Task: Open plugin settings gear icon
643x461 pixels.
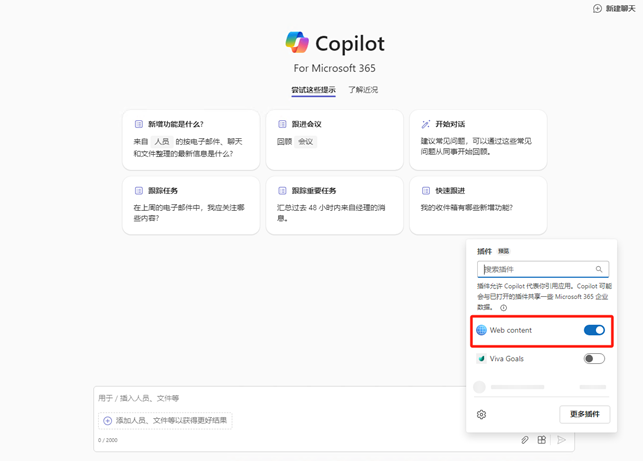Action: click(x=481, y=415)
